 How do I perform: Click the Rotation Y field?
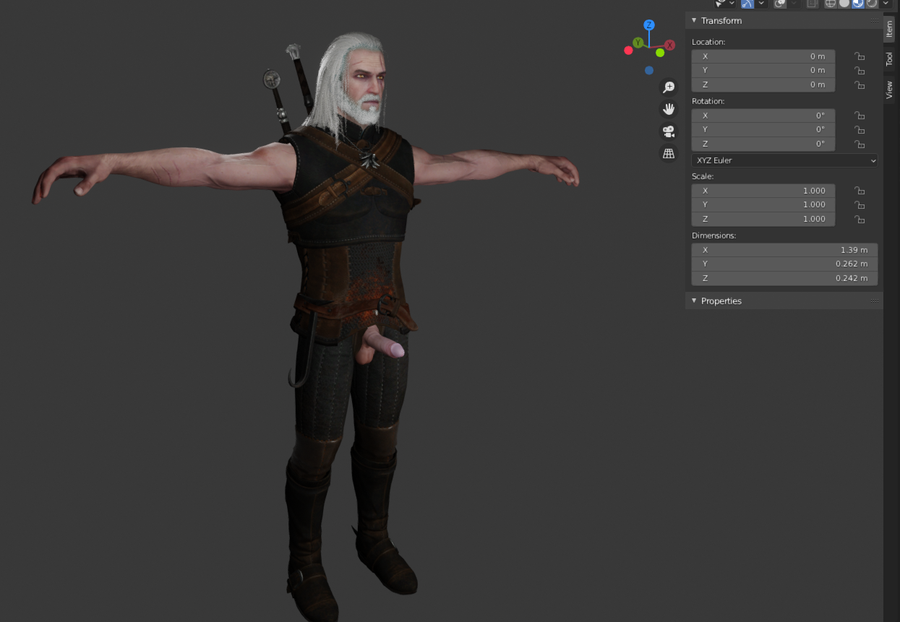[763, 130]
